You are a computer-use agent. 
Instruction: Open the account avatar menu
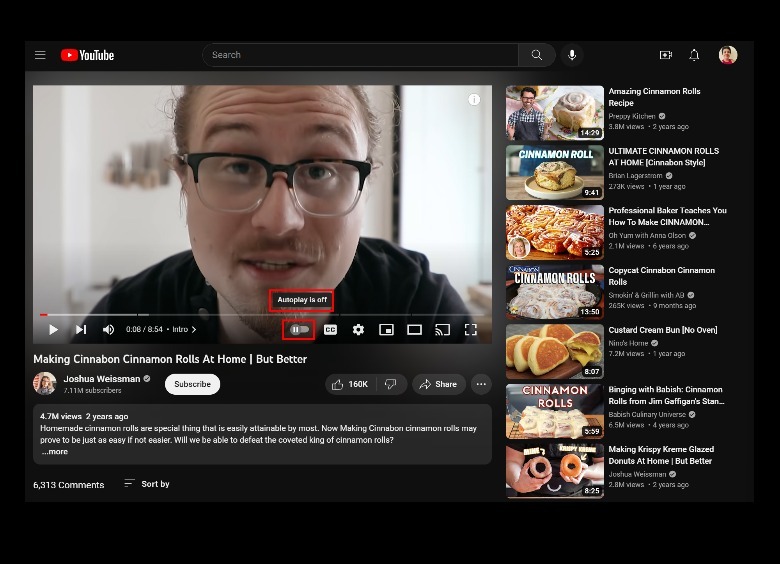point(728,55)
